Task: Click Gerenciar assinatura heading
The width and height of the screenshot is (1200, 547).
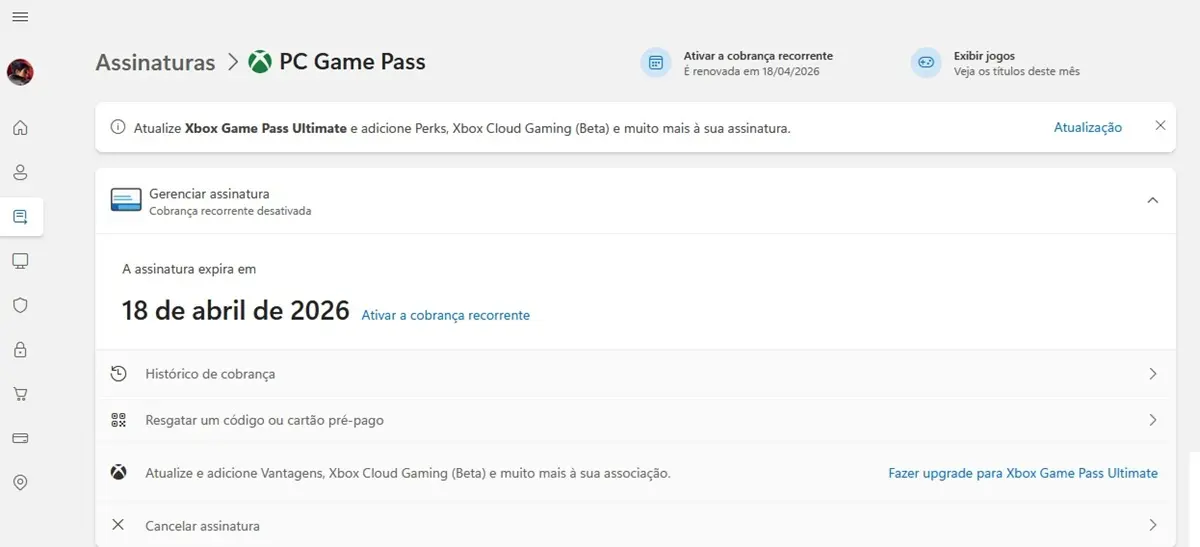Action: click(209, 193)
